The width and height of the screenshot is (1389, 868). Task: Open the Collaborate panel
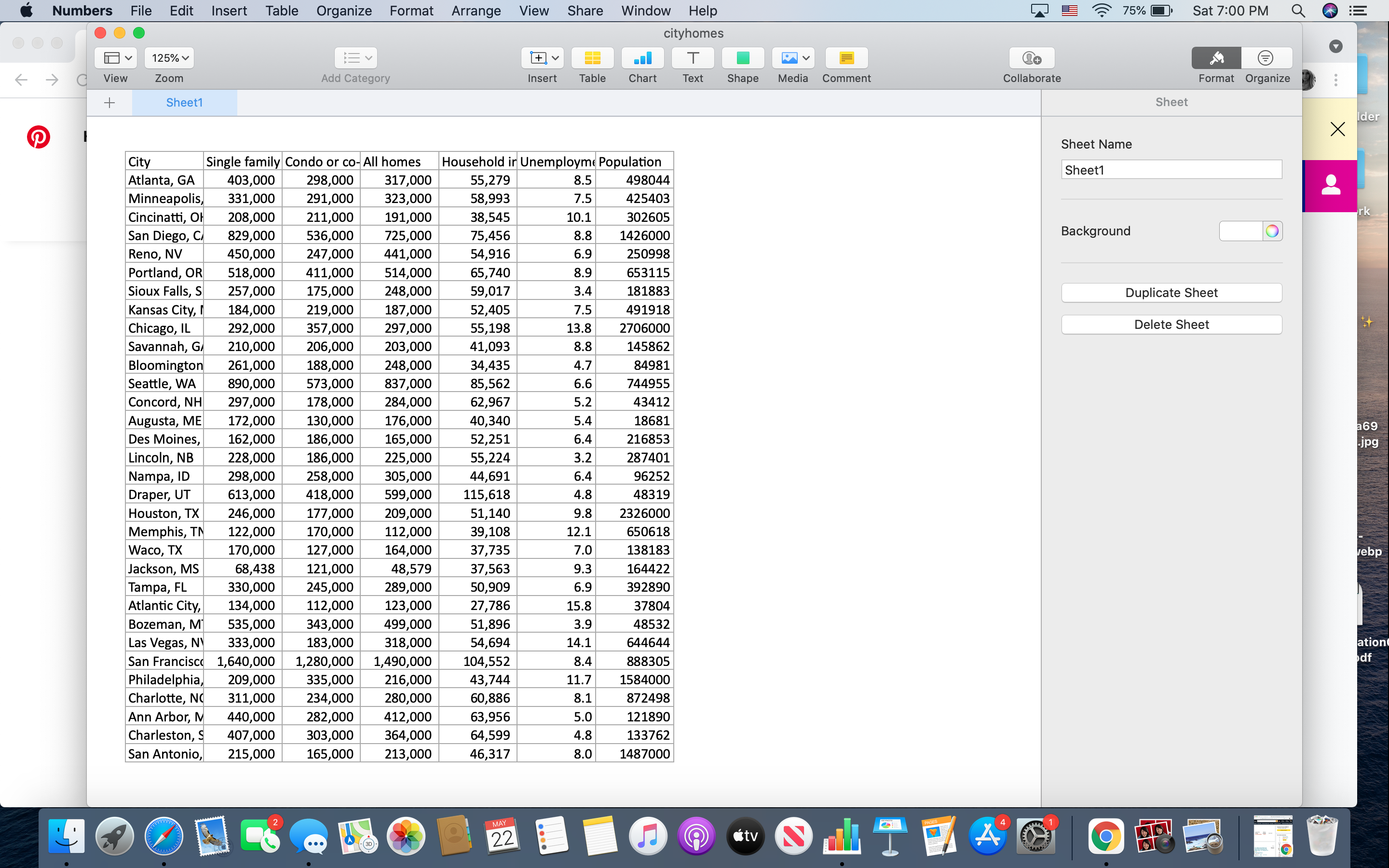coord(1032,58)
